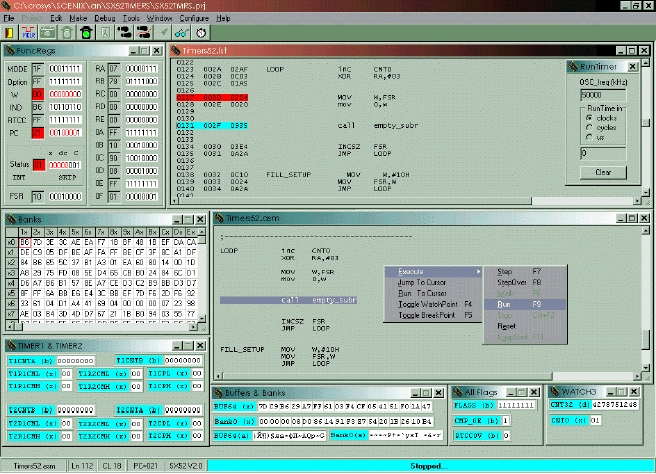Click the red-highlighted breakpoint line 0127 in listing
Screen dimensions: 656x474
[x=212, y=97]
